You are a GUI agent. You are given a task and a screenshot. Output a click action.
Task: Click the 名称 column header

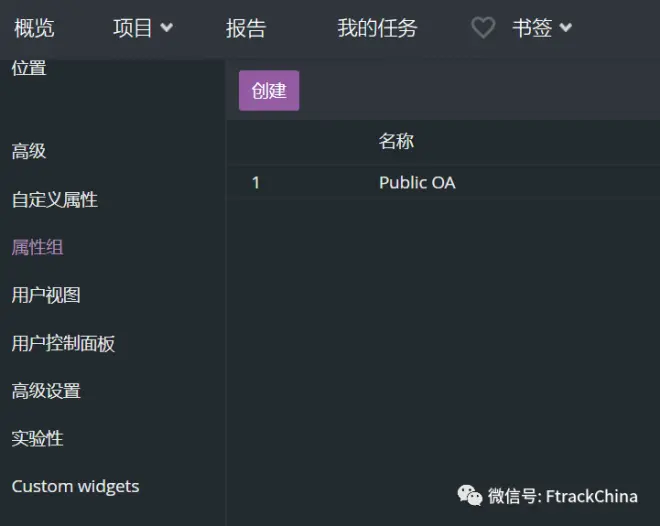click(396, 141)
